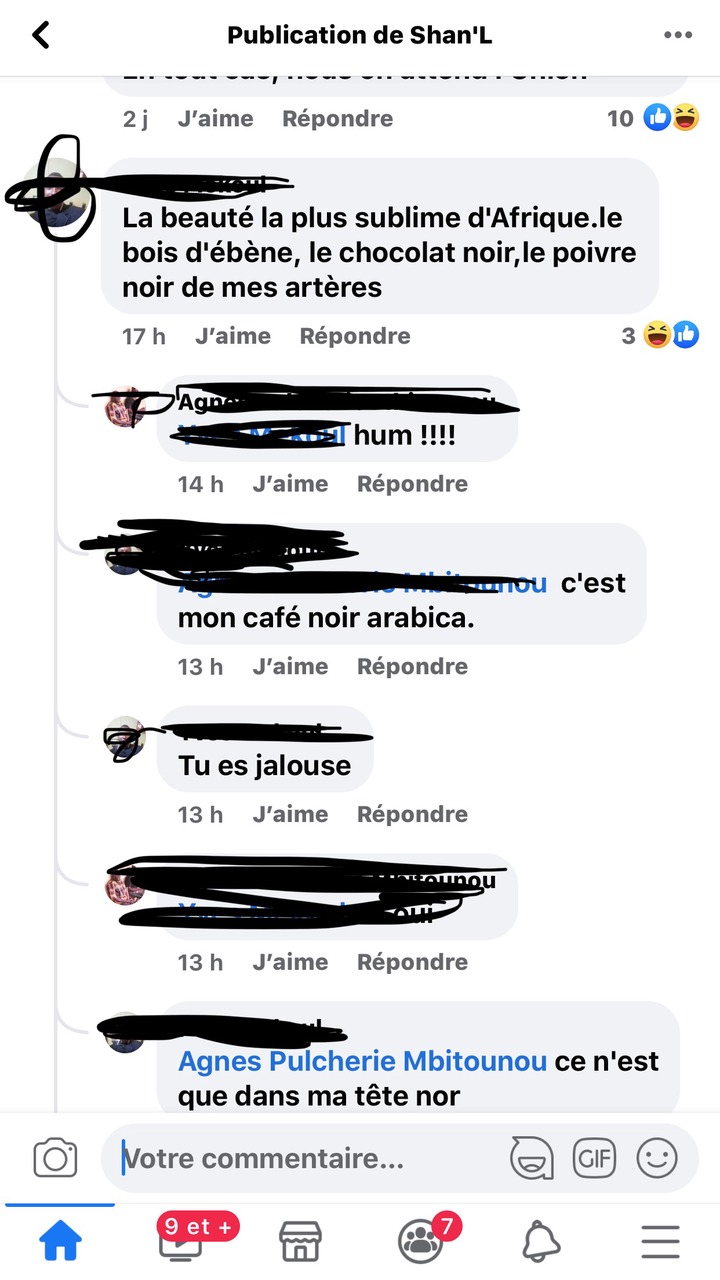Open the Groups tab with 7 badge
This screenshot has height=1280, width=720.
click(422, 1239)
